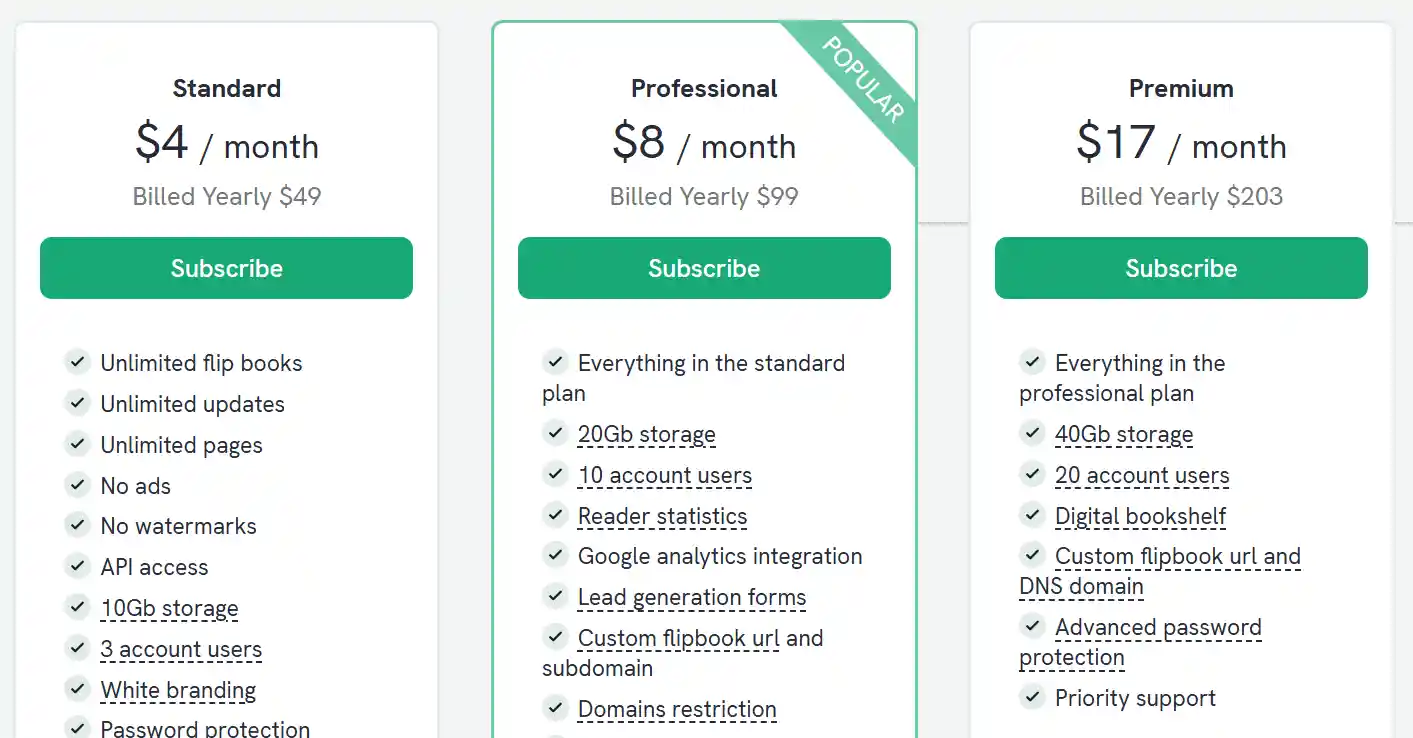Click the check icon next to Reader statistics
1413x738 pixels.
555,515
